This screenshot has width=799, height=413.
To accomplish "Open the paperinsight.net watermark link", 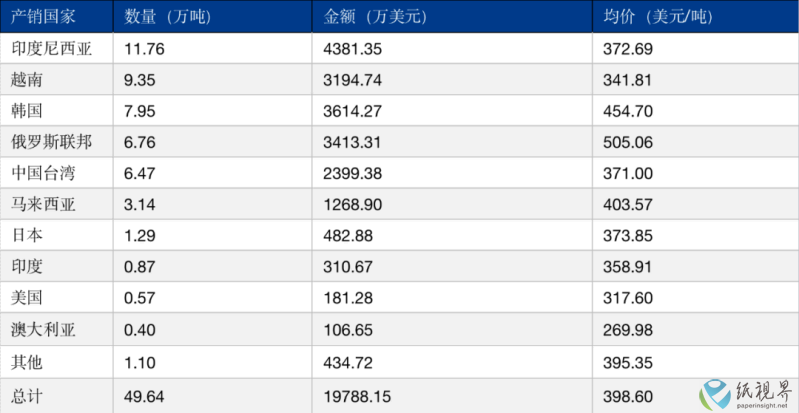I will click(x=761, y=406).
